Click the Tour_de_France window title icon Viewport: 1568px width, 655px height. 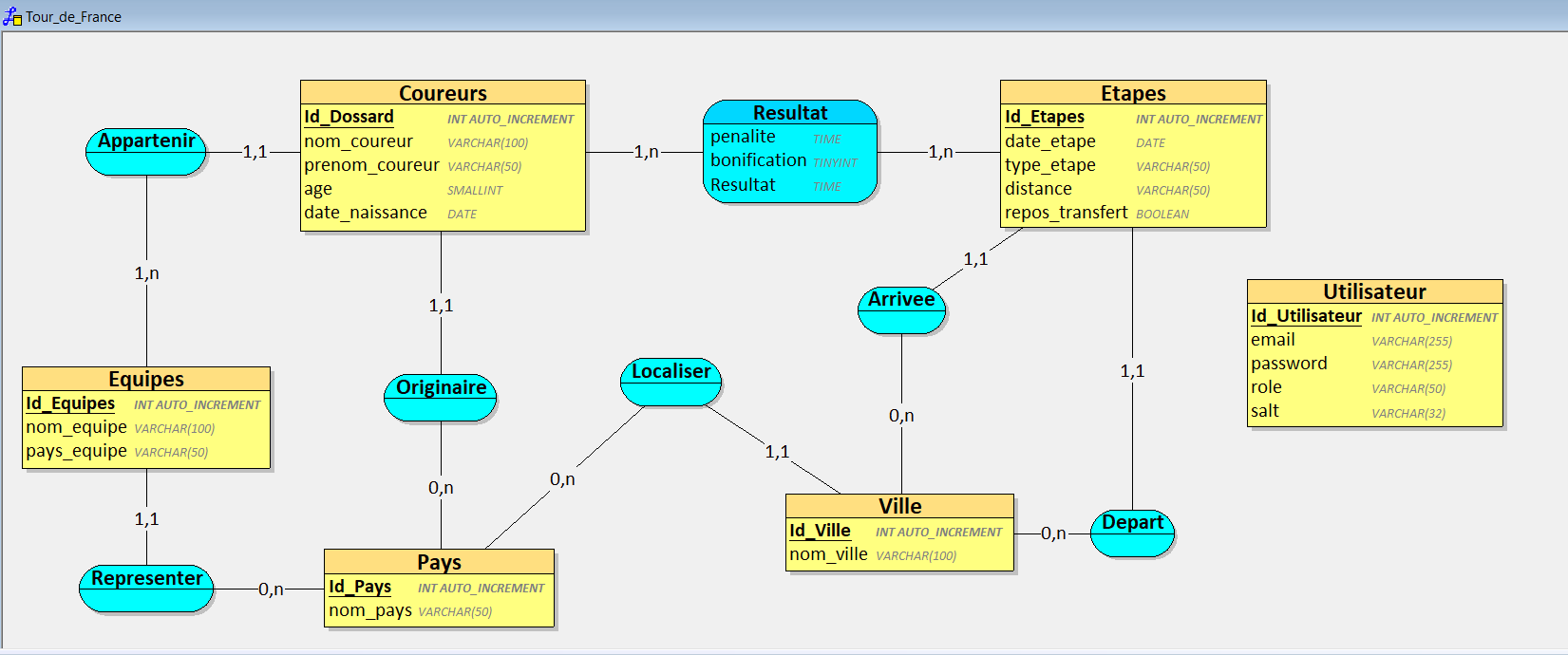coord(11,16)
